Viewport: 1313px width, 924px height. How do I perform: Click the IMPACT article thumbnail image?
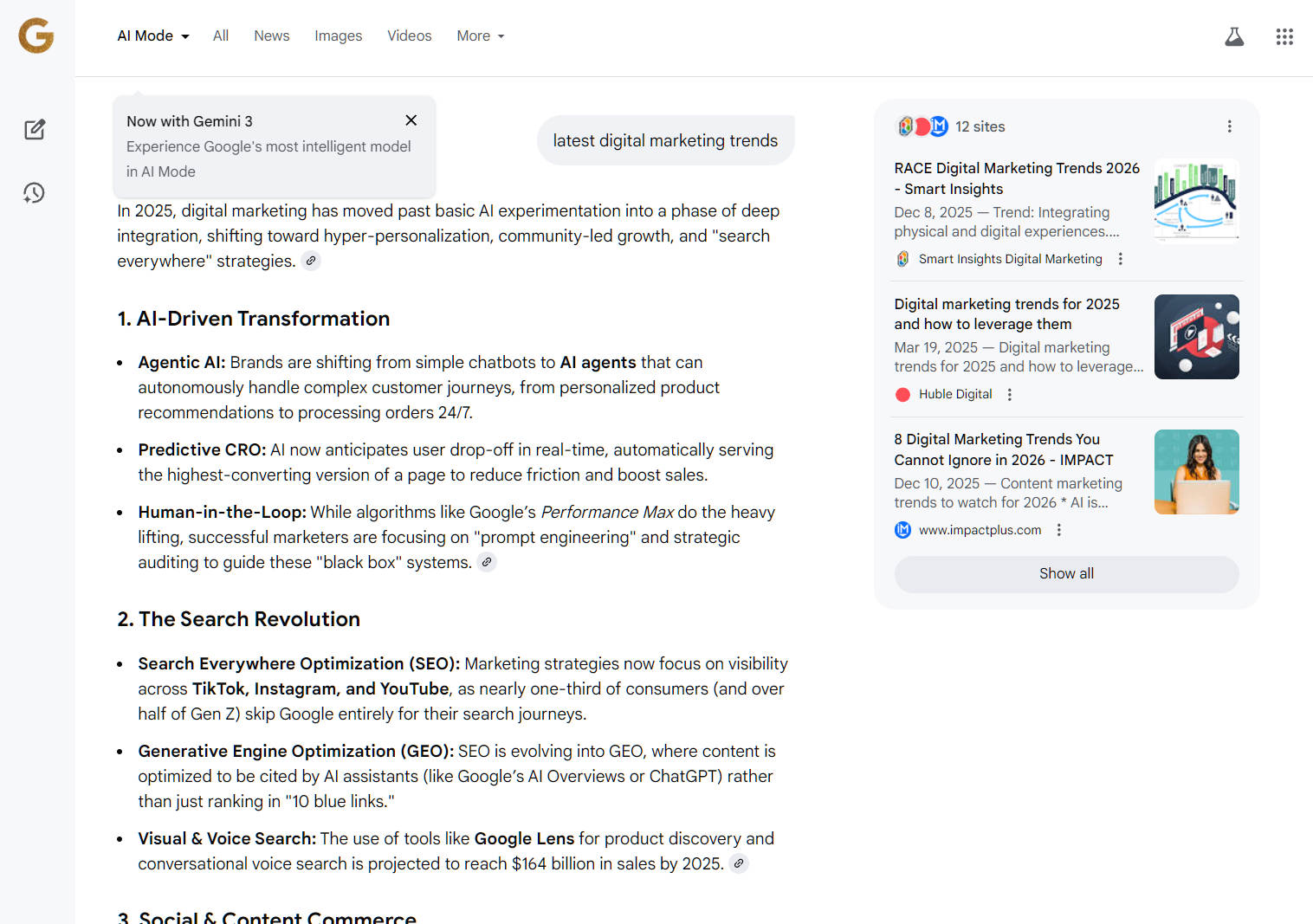tap(1196, 472)
